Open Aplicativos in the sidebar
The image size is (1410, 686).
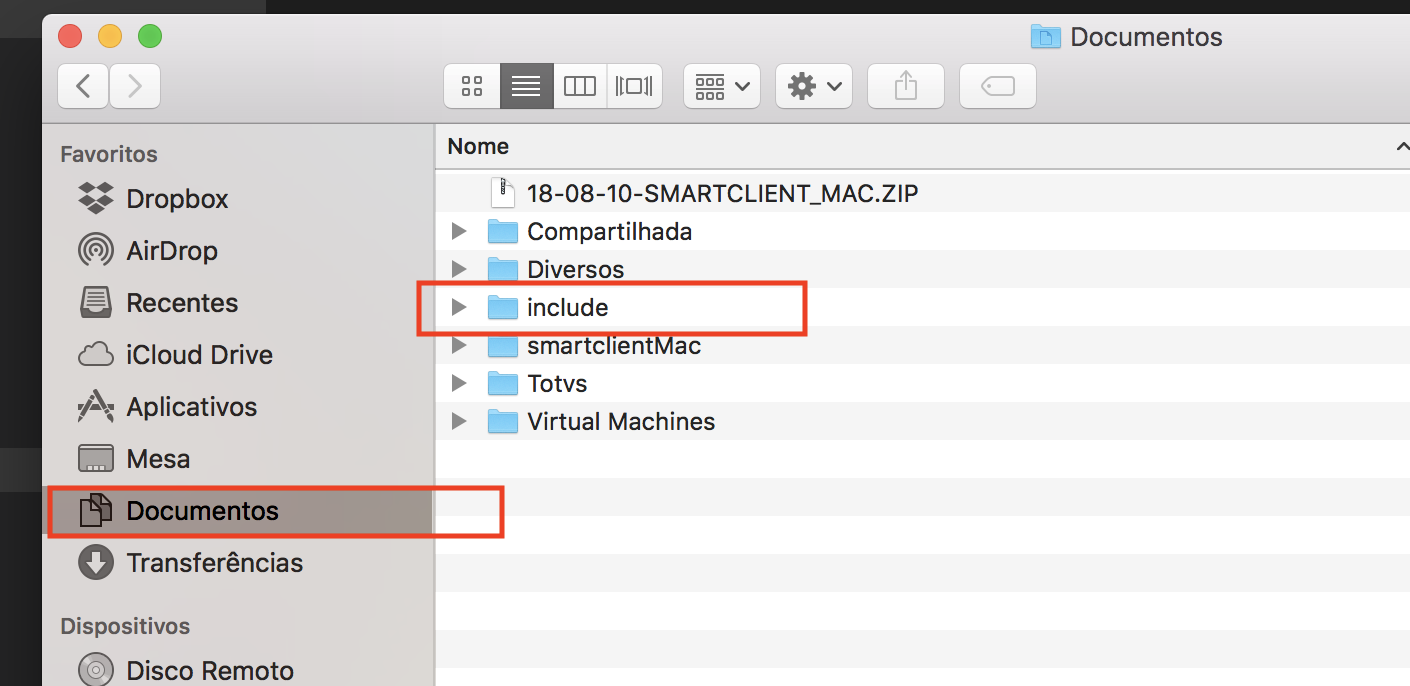[238, 407]
